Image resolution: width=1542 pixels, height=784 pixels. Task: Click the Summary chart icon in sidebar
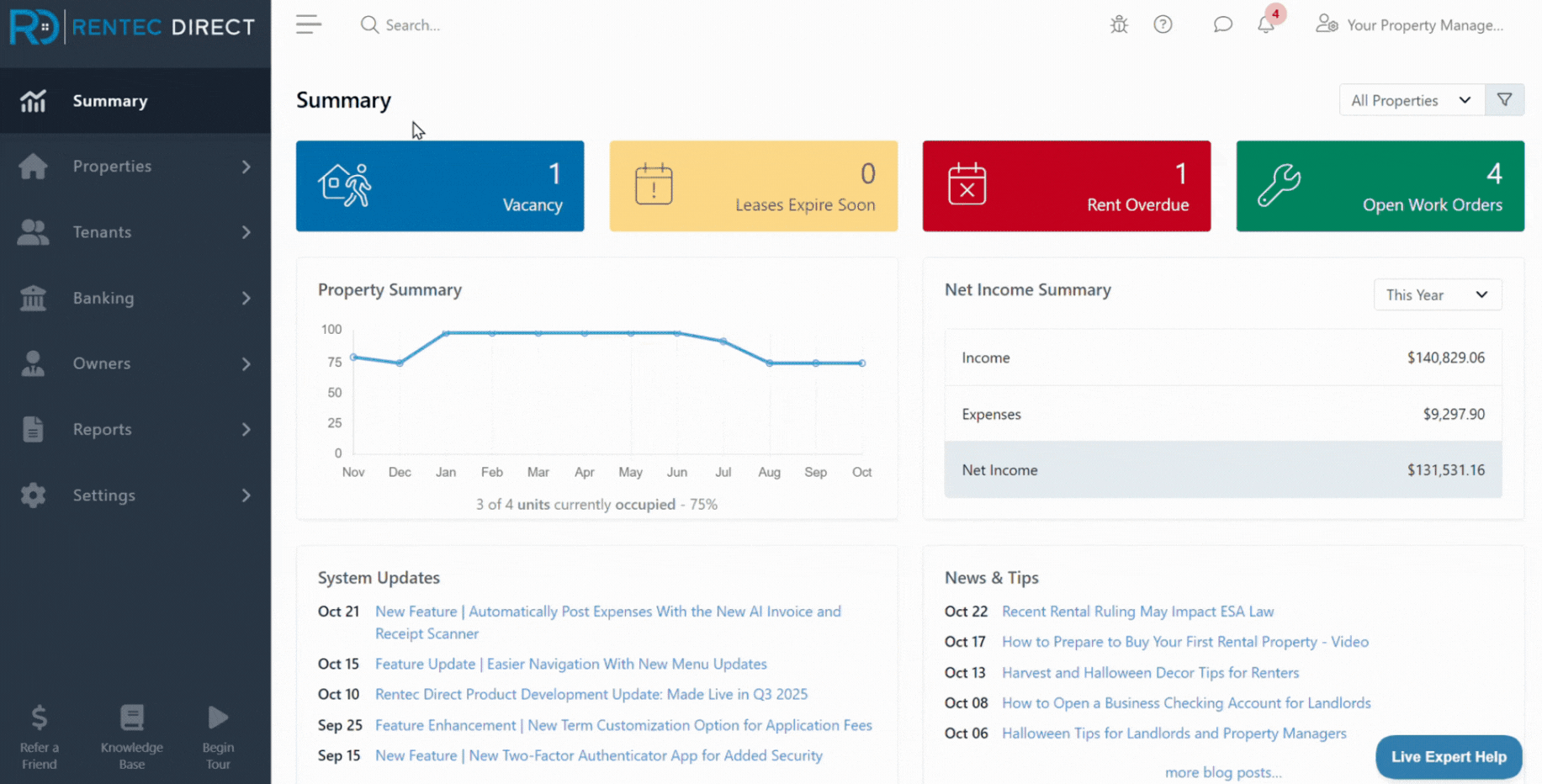click(33, 101)
